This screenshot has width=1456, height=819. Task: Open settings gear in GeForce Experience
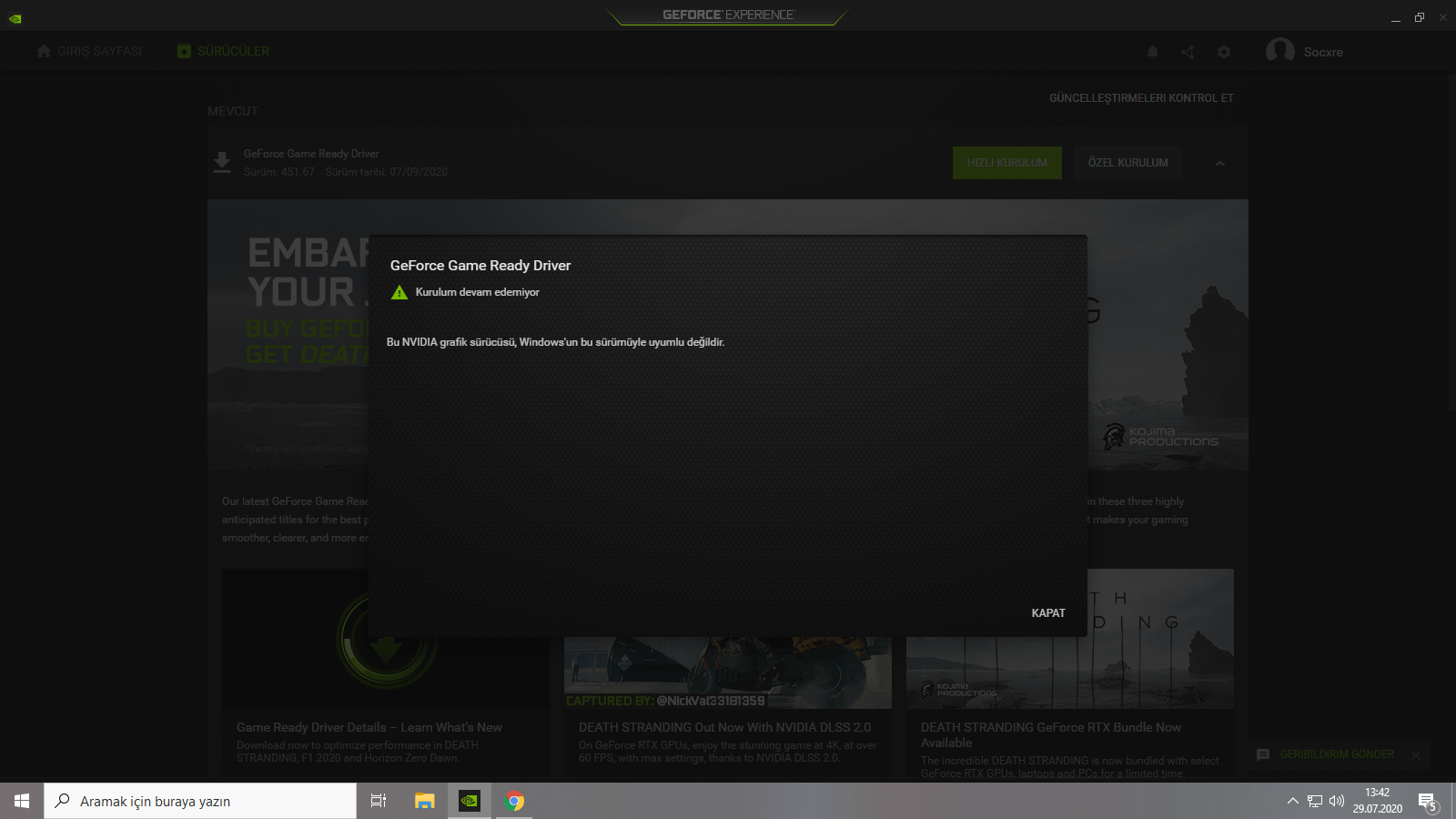(1224, 52)
